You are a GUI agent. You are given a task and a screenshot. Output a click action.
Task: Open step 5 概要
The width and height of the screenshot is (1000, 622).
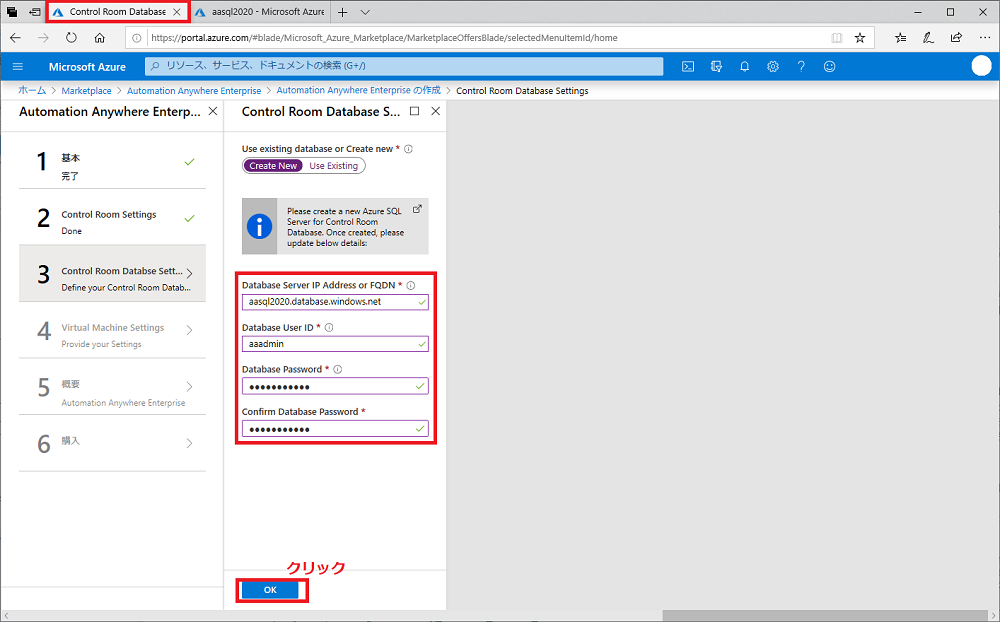tap(112, 387)
